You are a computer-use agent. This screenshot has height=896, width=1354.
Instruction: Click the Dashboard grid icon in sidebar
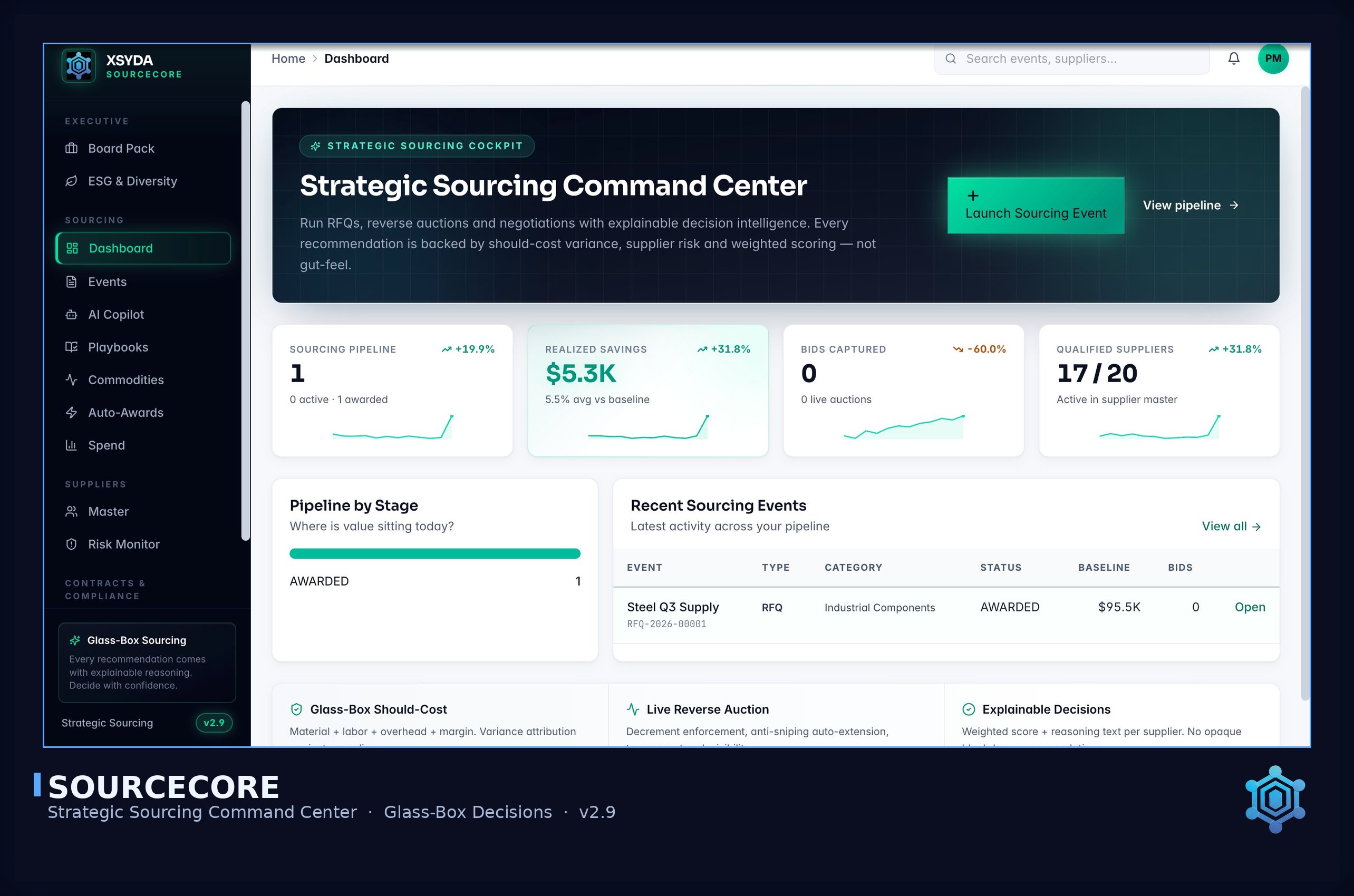coord(72,248)
